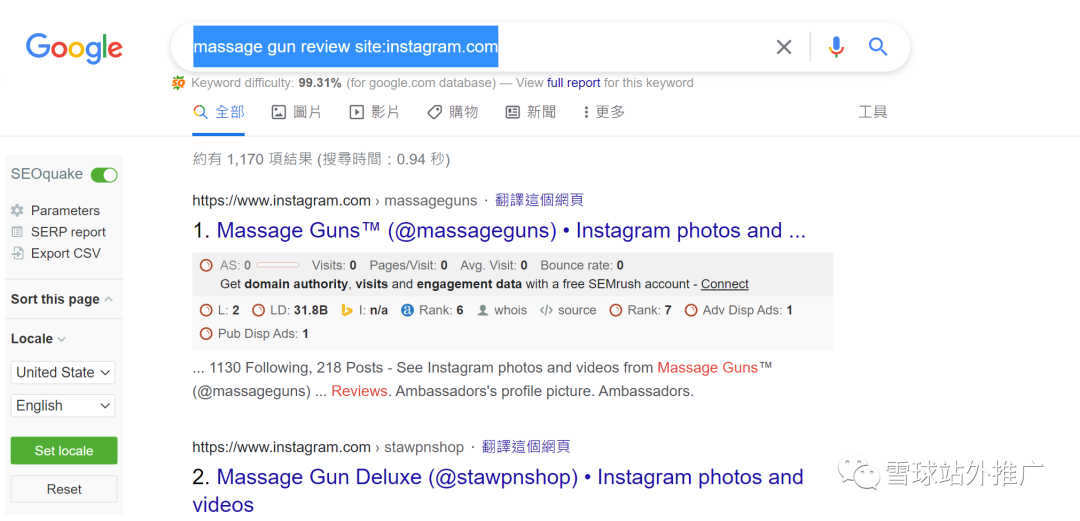The image size is (1080, 521).
Task: Expand the Locale section
Action: point(39,338)
